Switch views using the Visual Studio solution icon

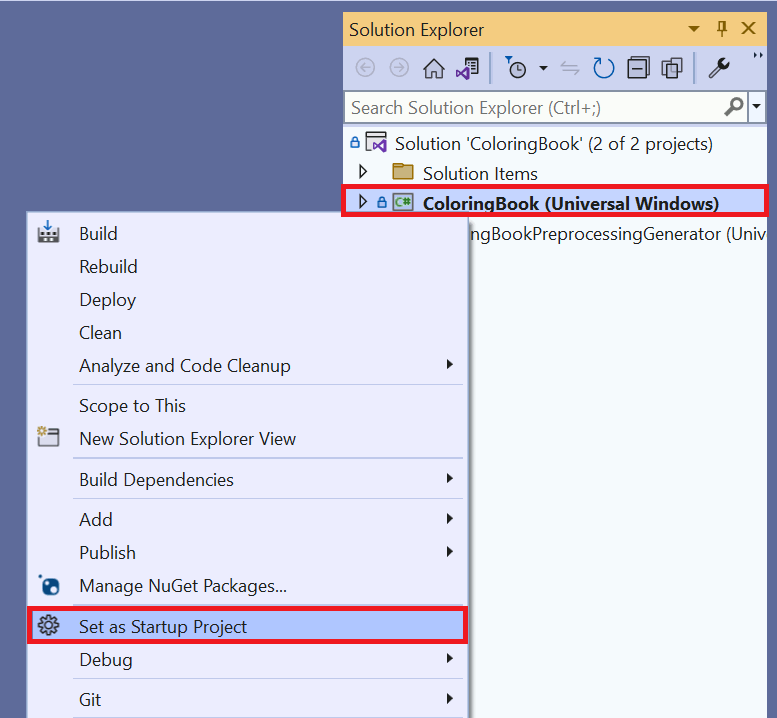coord(467,68)
